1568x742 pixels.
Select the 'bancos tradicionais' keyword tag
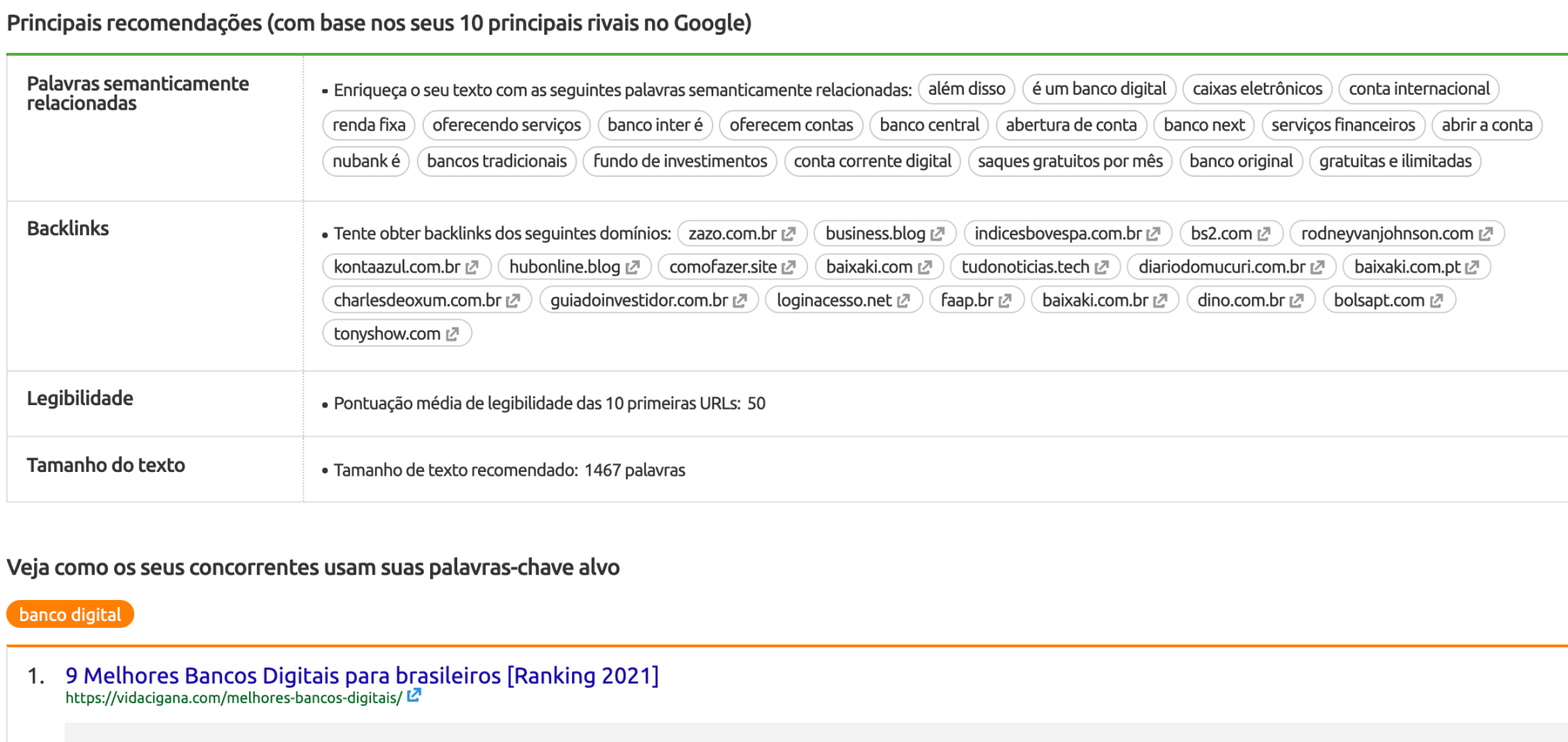click(497, 161)
